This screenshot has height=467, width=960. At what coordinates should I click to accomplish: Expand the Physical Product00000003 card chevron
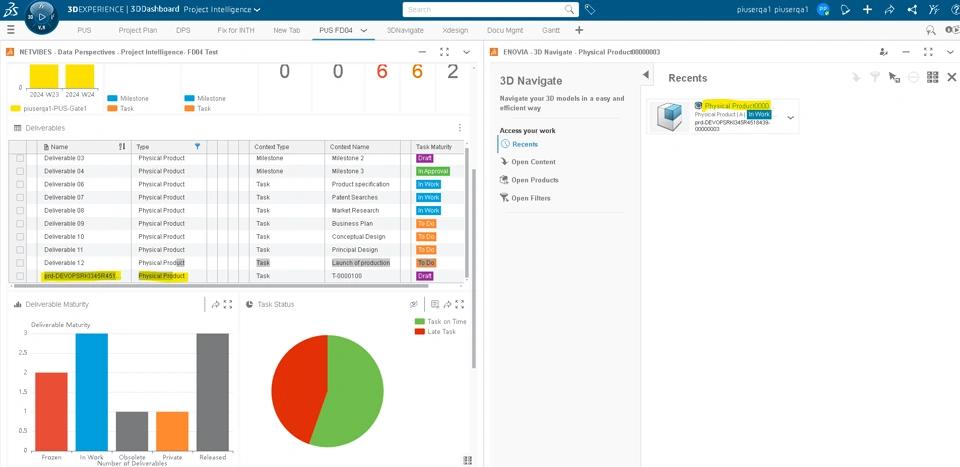[x=790, y=118]
